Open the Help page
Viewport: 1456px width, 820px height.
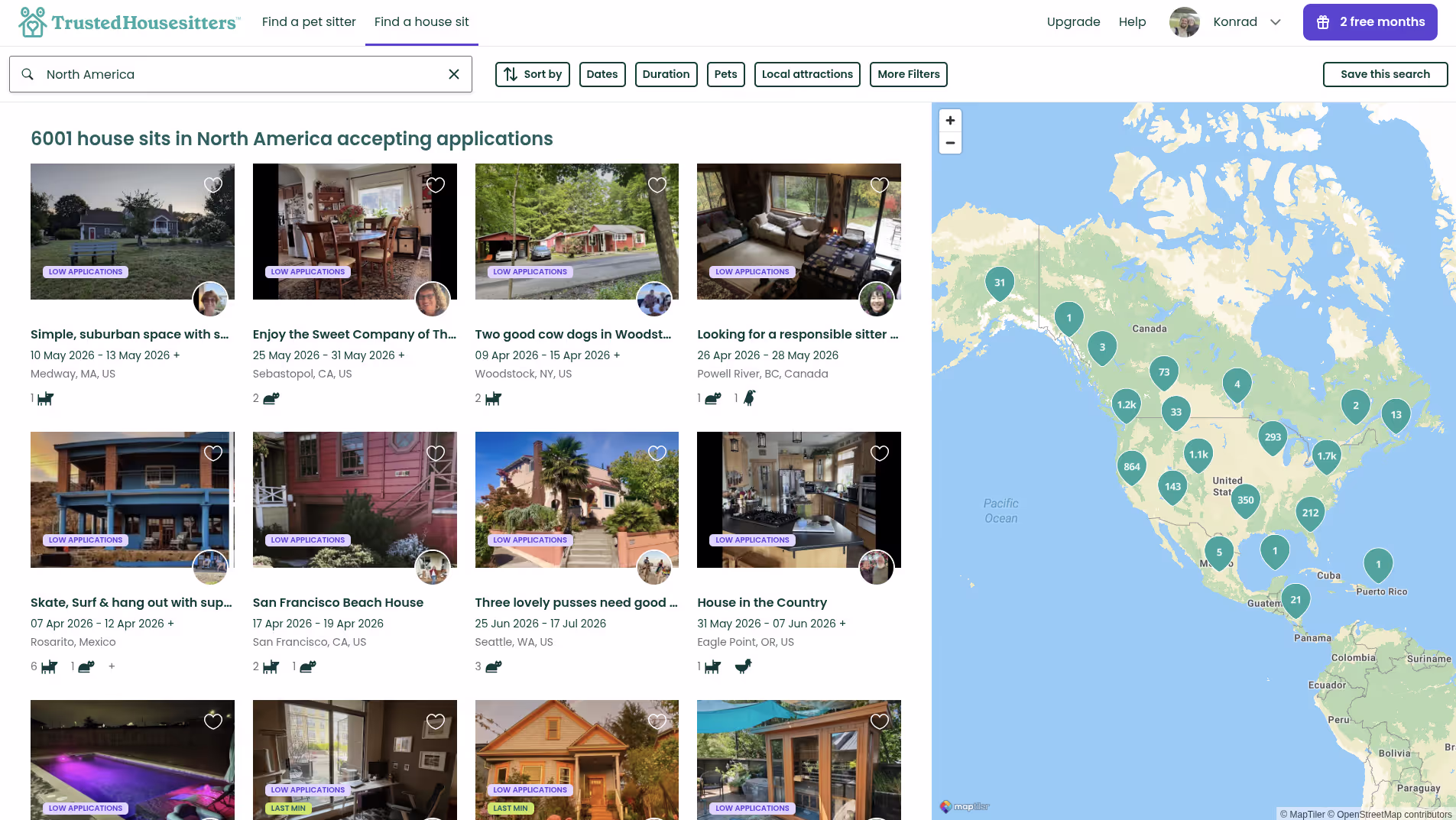click(x=1133, y=22)
